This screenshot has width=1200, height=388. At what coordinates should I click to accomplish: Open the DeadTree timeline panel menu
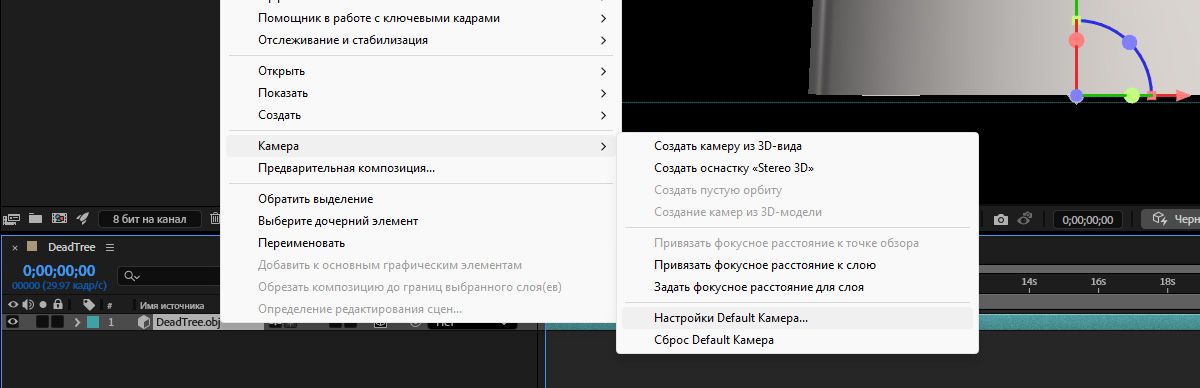tap(111, 247)
